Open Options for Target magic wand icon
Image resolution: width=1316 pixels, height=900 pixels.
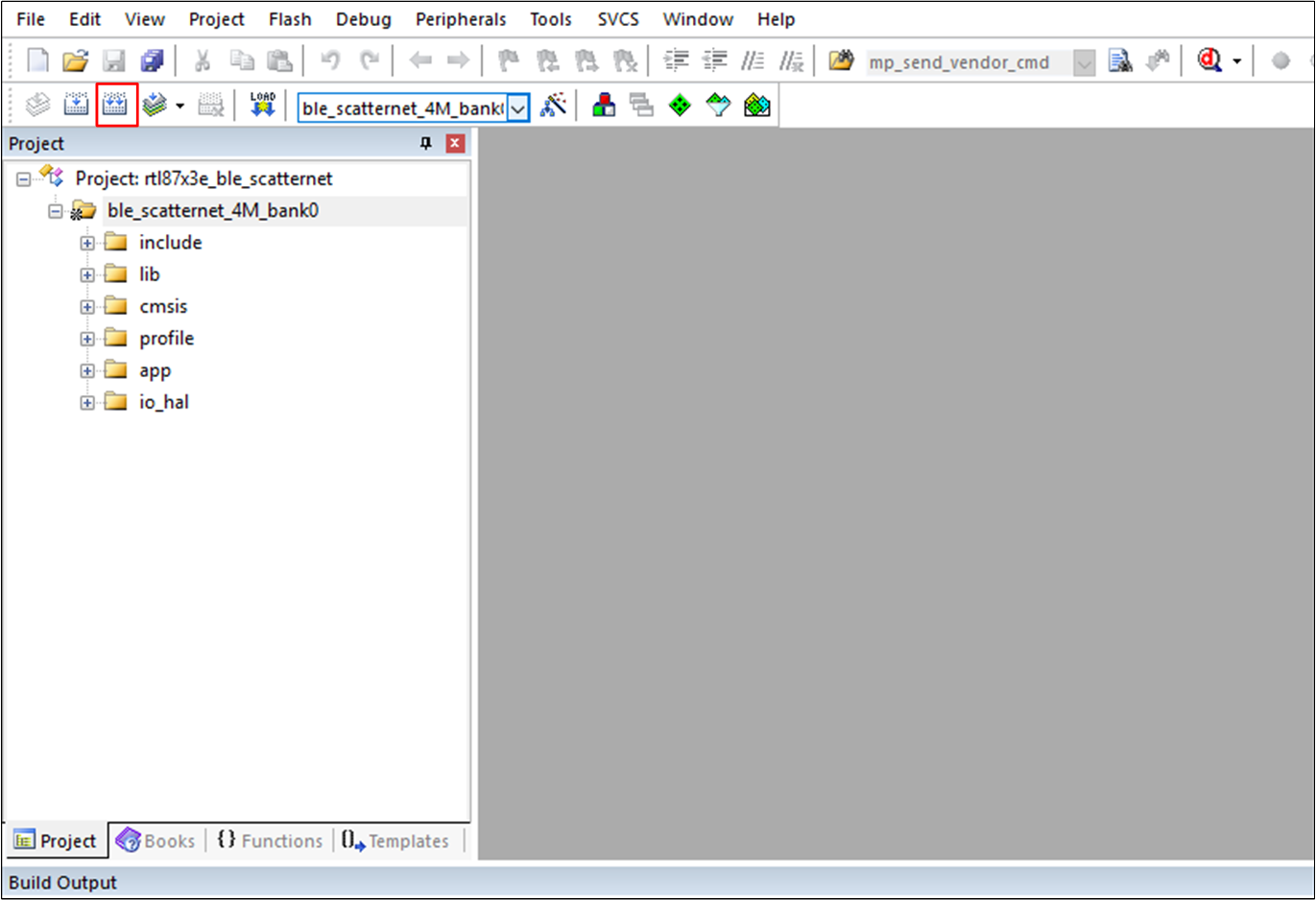coord(553,106)
